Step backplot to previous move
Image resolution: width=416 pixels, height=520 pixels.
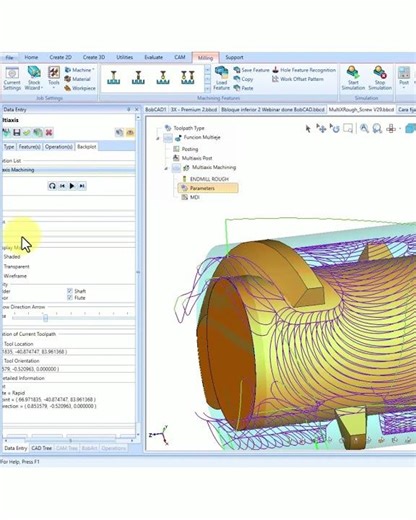point(62,186)
